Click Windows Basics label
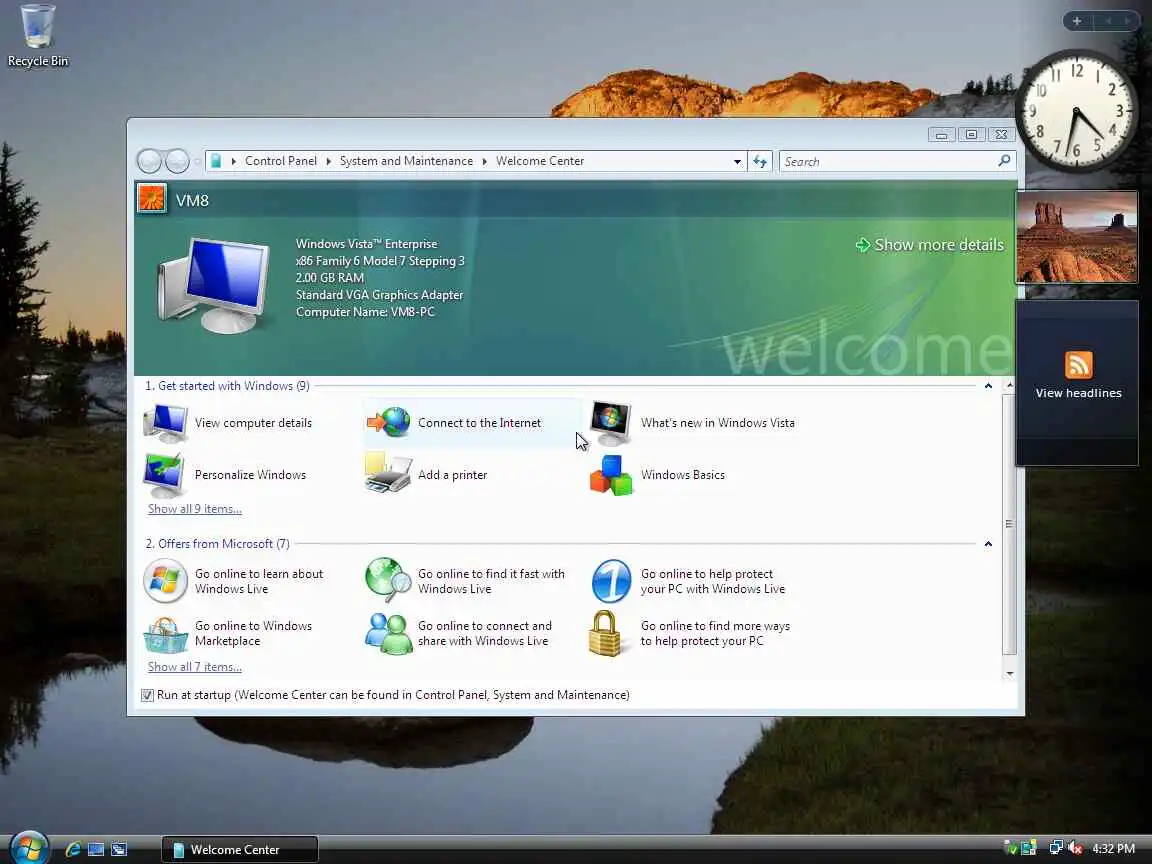Image resolution: width=1152 pixels, height=864 pixels. pyautogui.click(x=683, y=475)
